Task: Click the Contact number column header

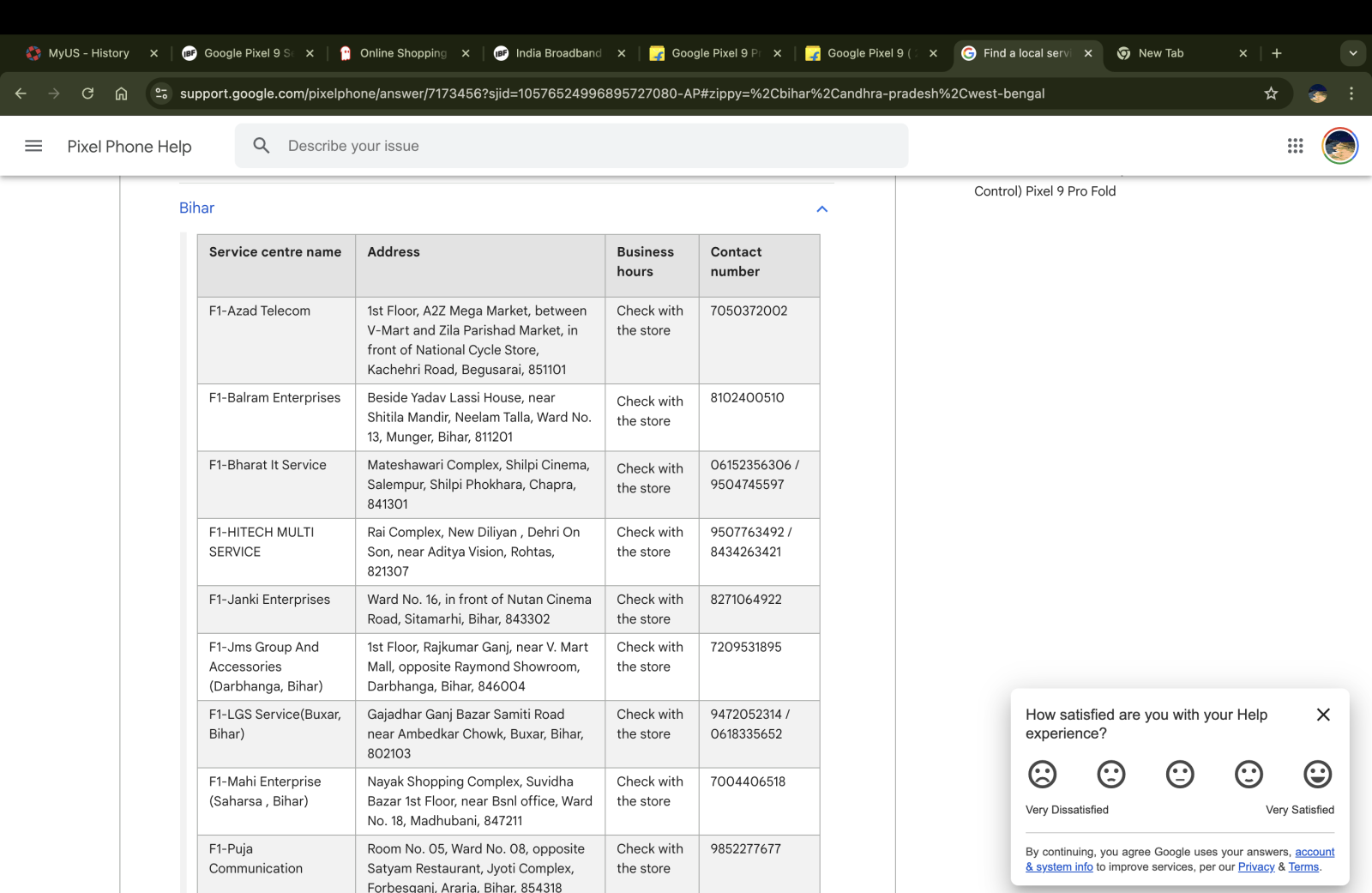Action: (x=759, y=266)
